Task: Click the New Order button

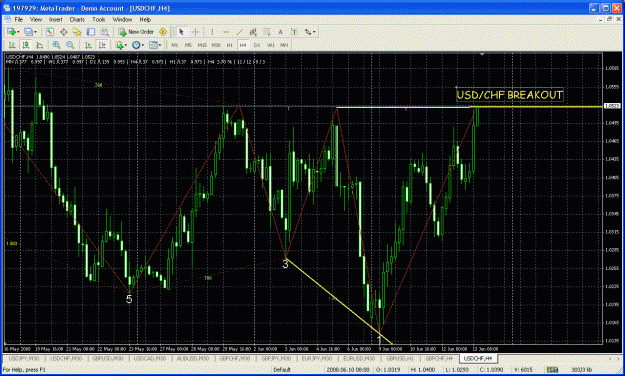Action: (x=136, y=32)
